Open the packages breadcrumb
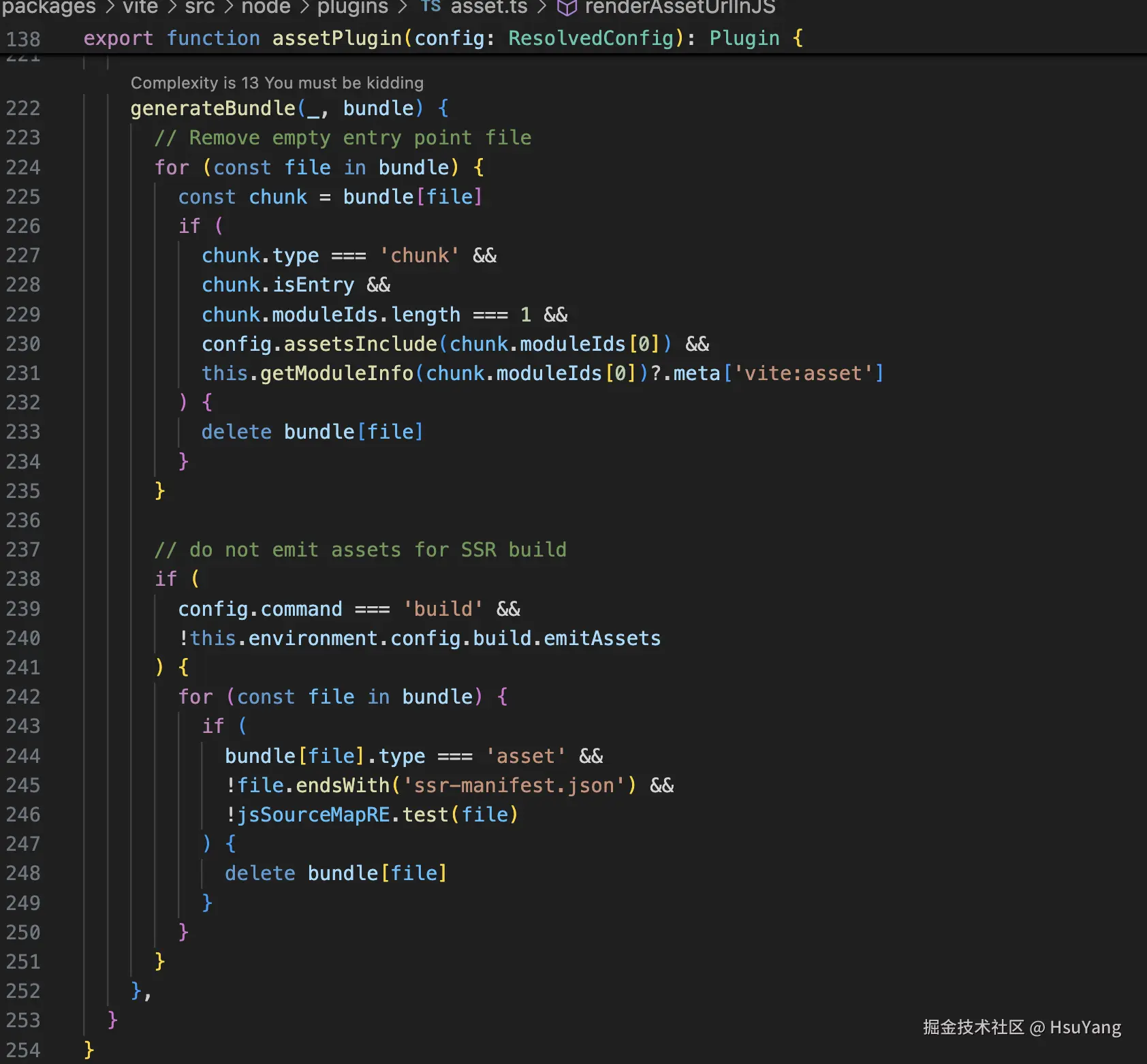The height and width of the screenshot is (1064, 1147). (48, 7)
